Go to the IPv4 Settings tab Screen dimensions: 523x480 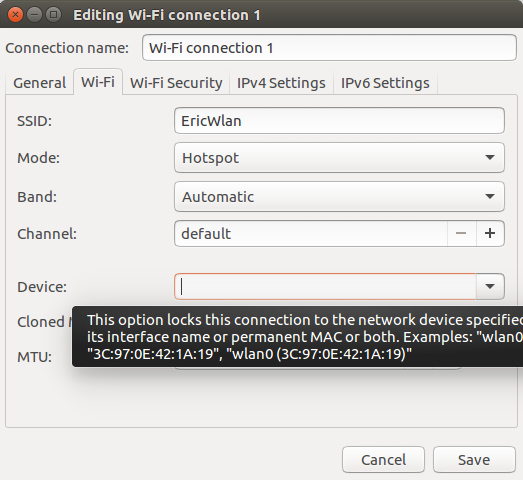pos(281,83)
